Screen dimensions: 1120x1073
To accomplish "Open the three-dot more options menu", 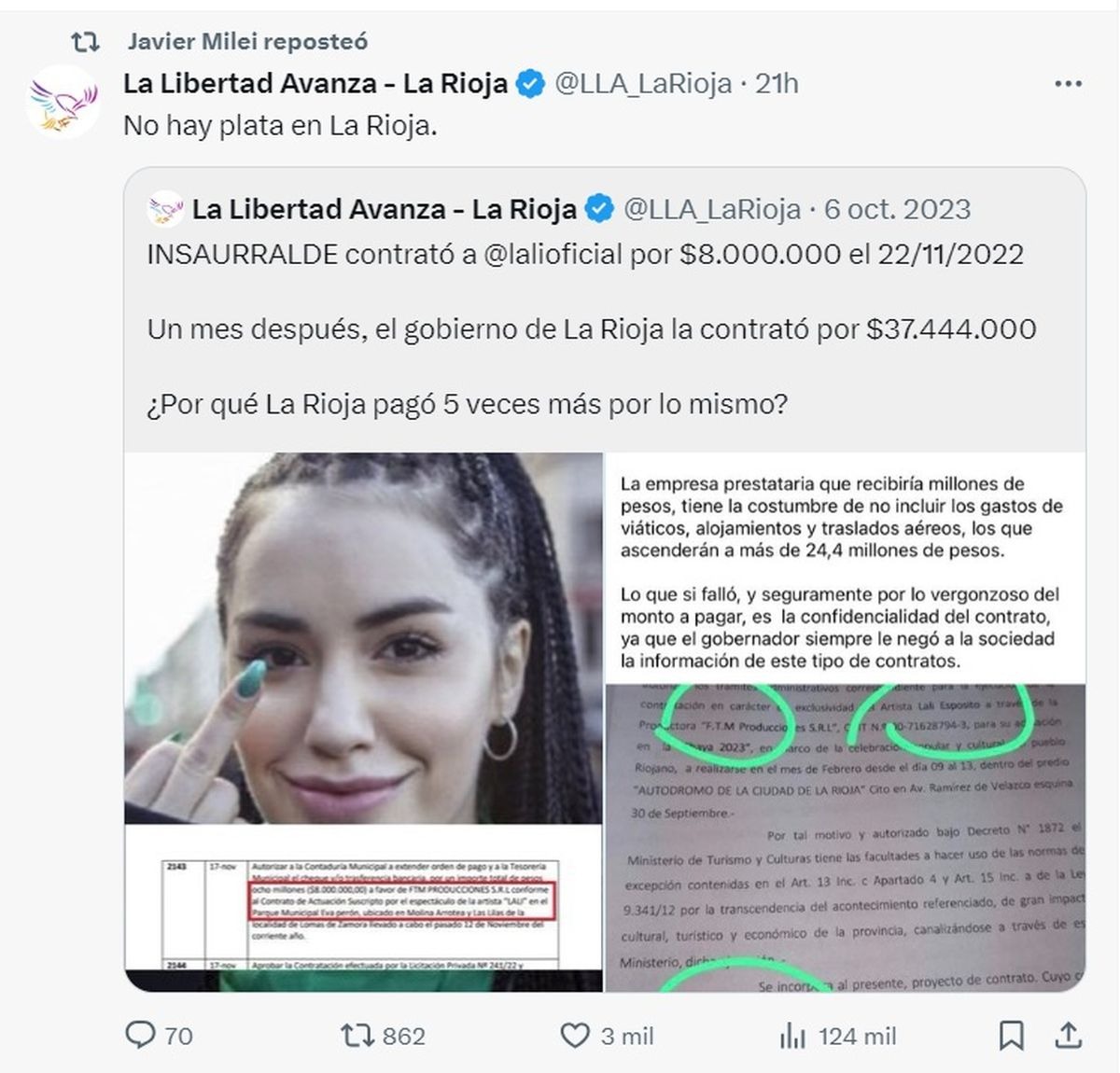I will 1068,84.
